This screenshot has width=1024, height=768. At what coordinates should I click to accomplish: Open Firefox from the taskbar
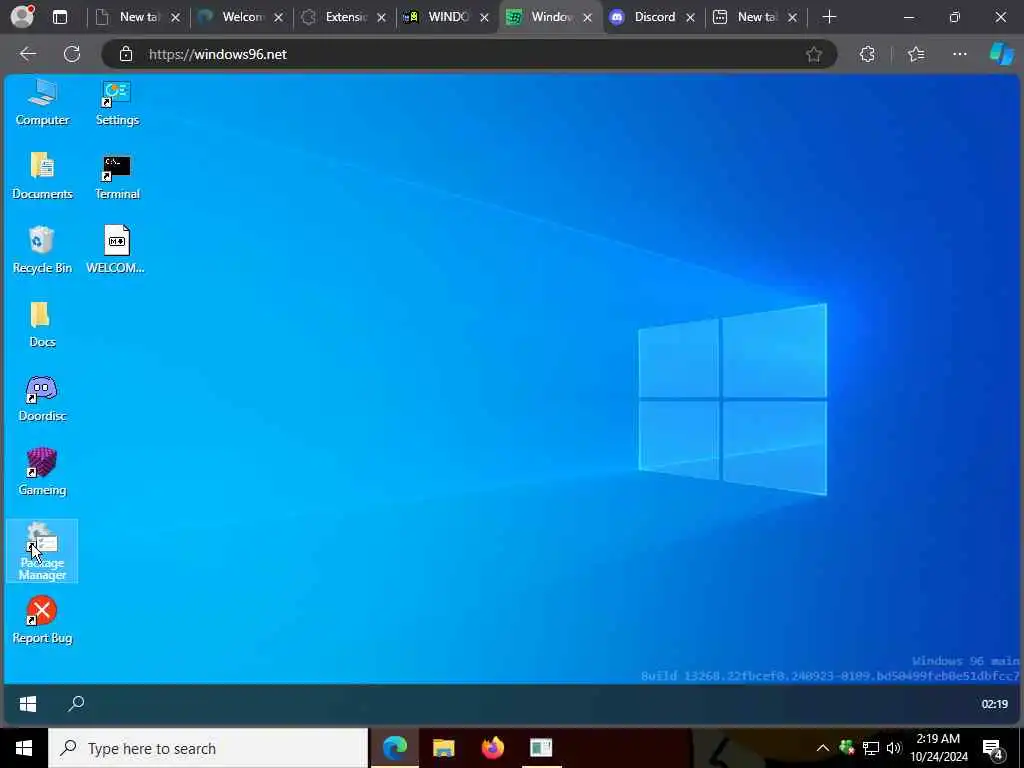[x=492, y=748]
